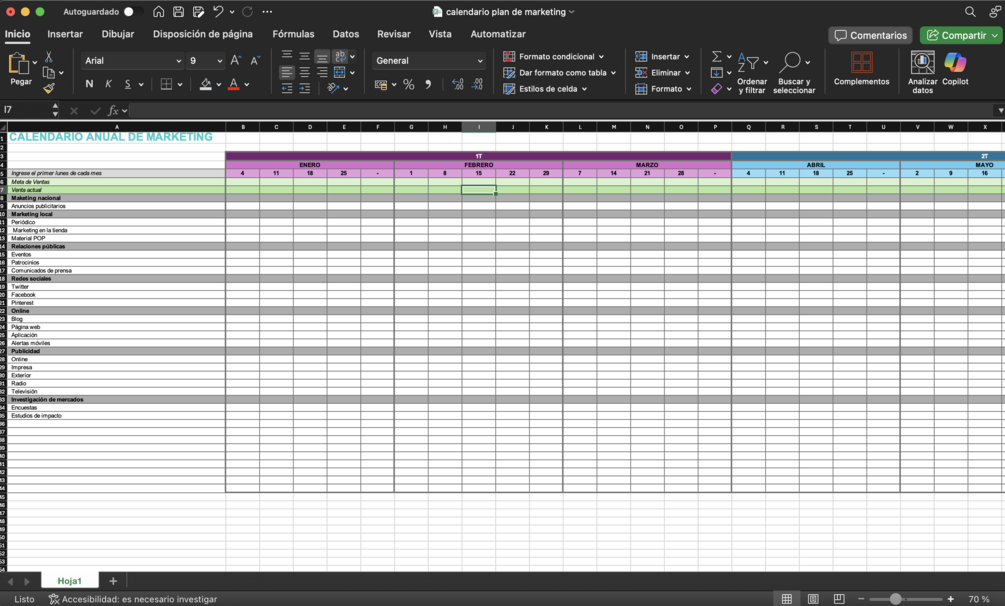Viewport: 1005px width, 606px height.
Task: Open the Revisar tab
Action: (x=394, y=34)
